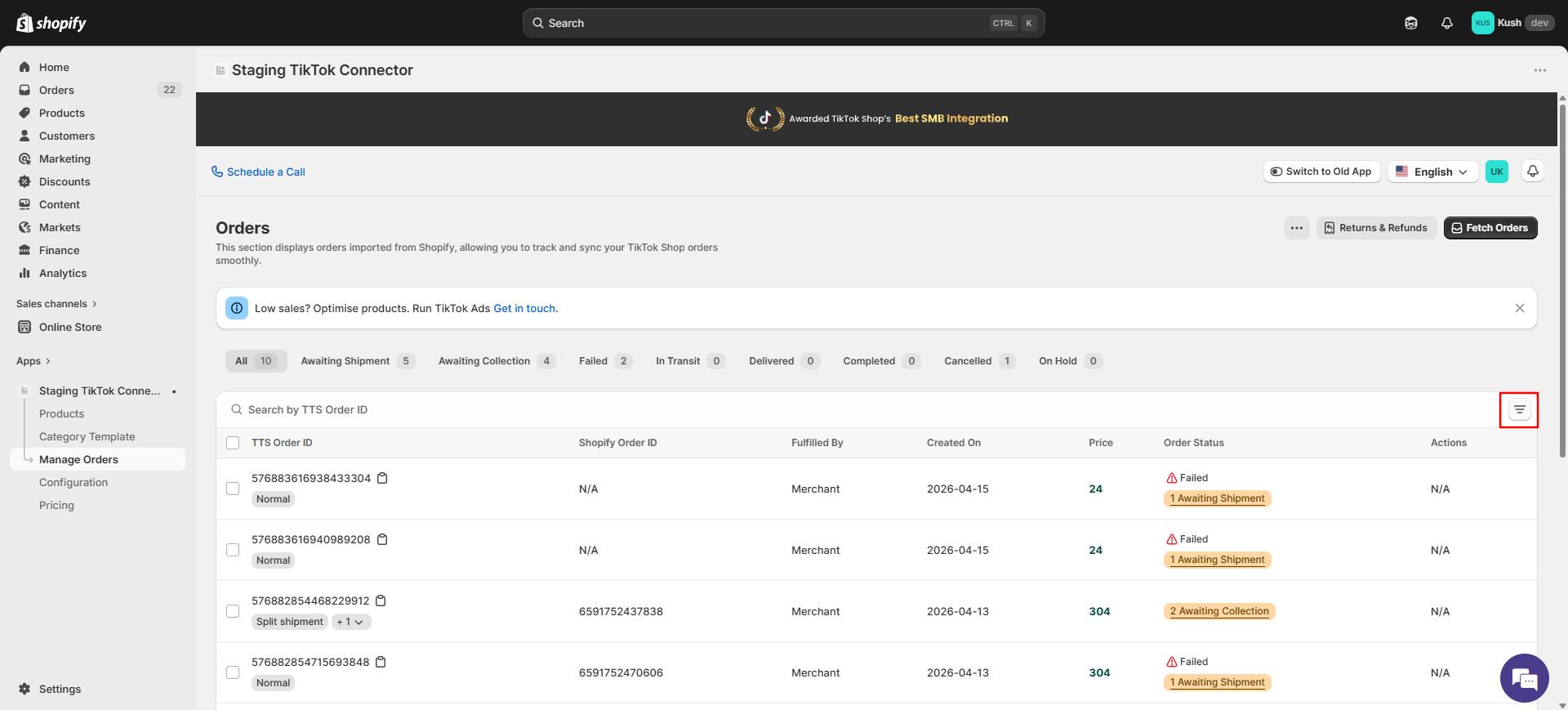Click the notification bell in Shopify top bar
The height and width of the screenshot is (710, 1568).
(x=1447, y=23)
